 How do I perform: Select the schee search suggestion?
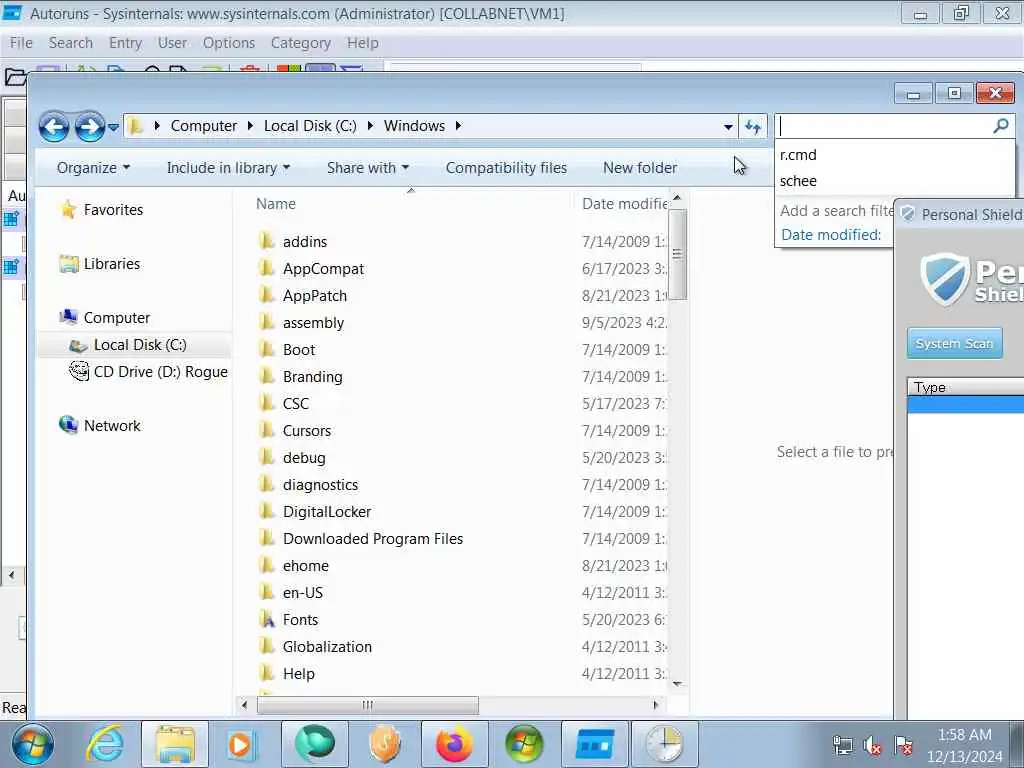coord(798,181)
